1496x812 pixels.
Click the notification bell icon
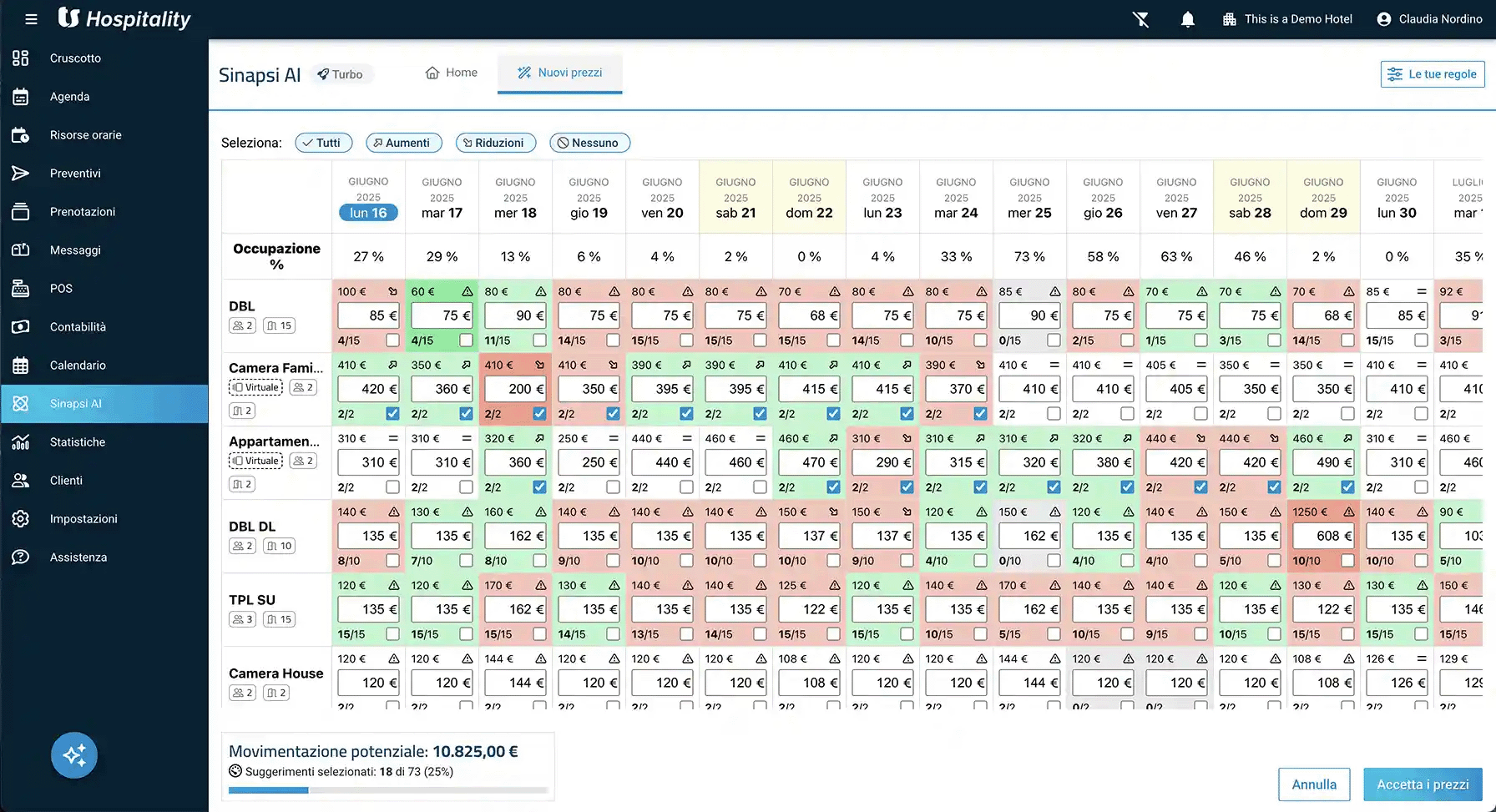point(1187,19)
